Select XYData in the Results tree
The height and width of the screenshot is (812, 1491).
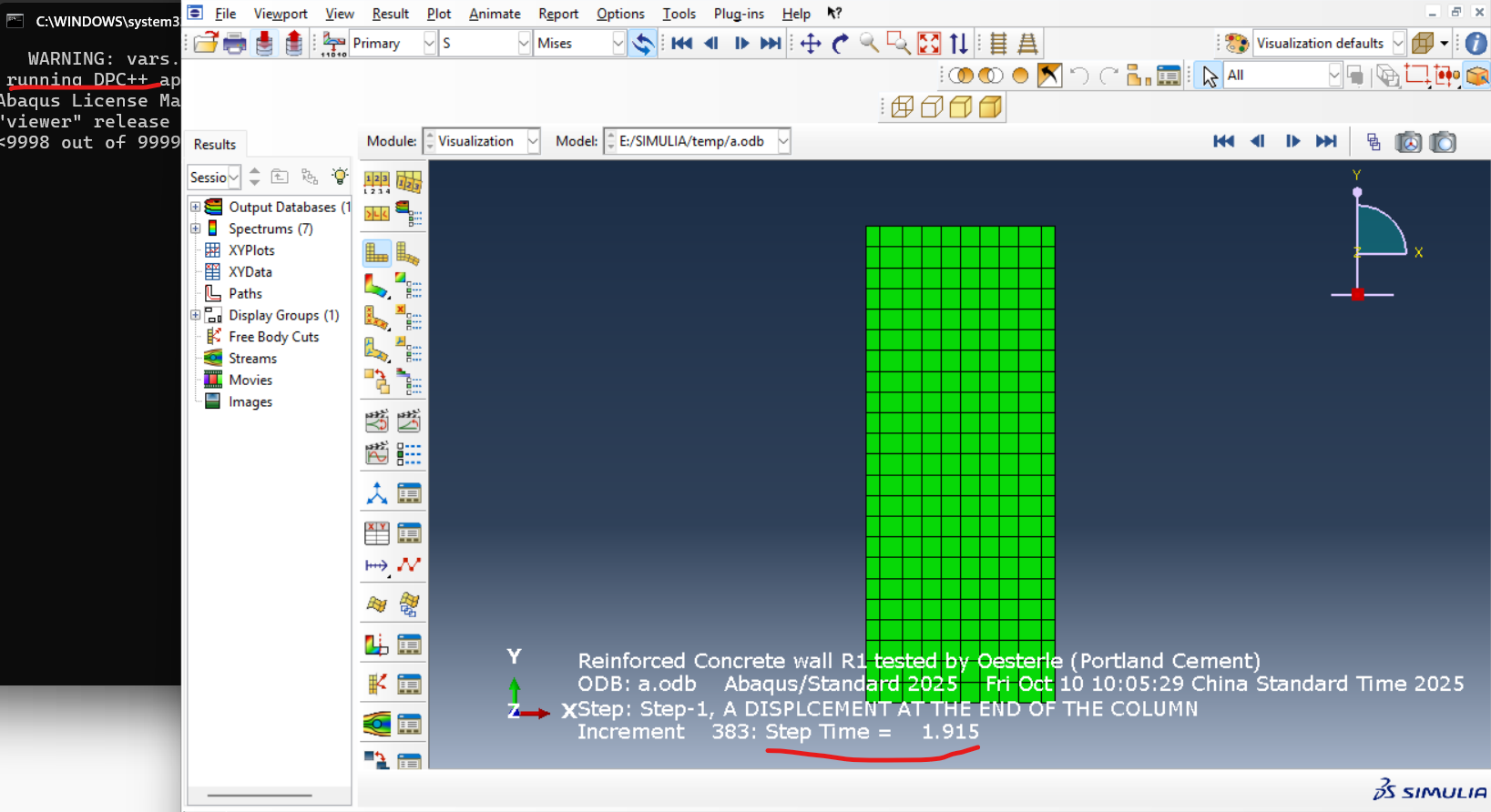pyautogui.click(x=250, y=271)
